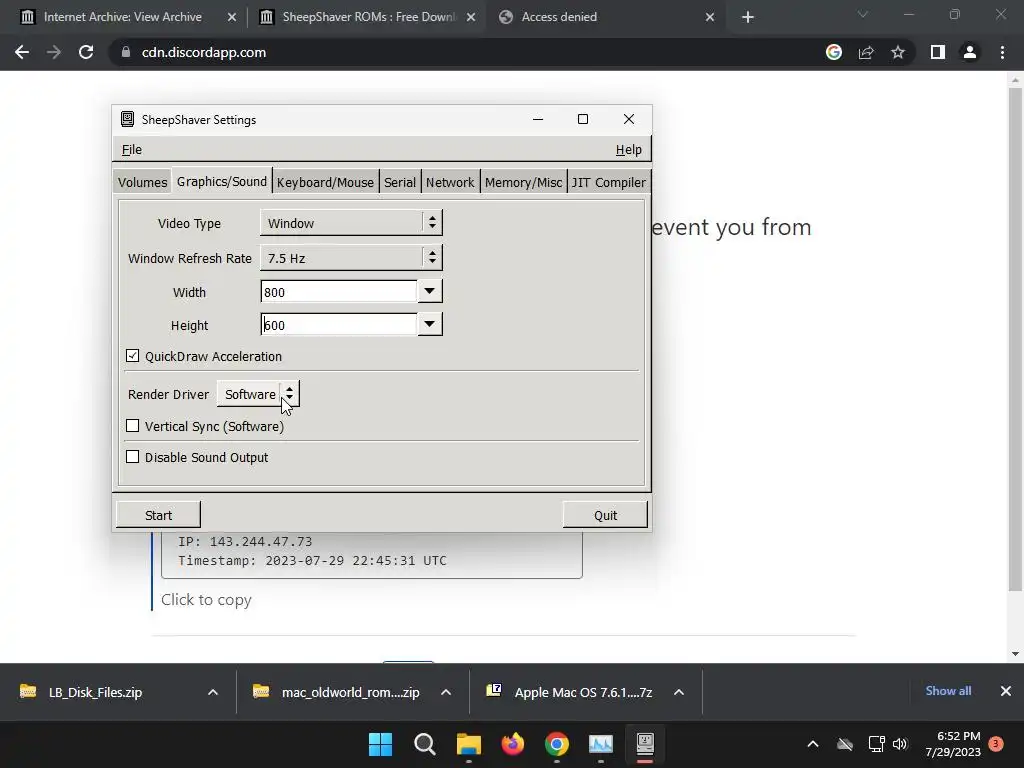This screenshot has height=768, width=1024.
Task: Close the Internet Archive tab
Action: tap(232, 17)
